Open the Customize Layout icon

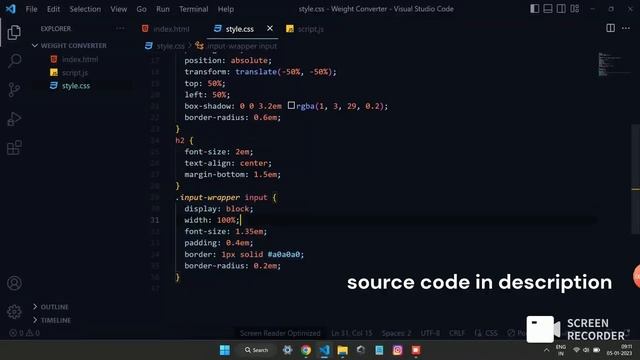click(x=575, y=9)
